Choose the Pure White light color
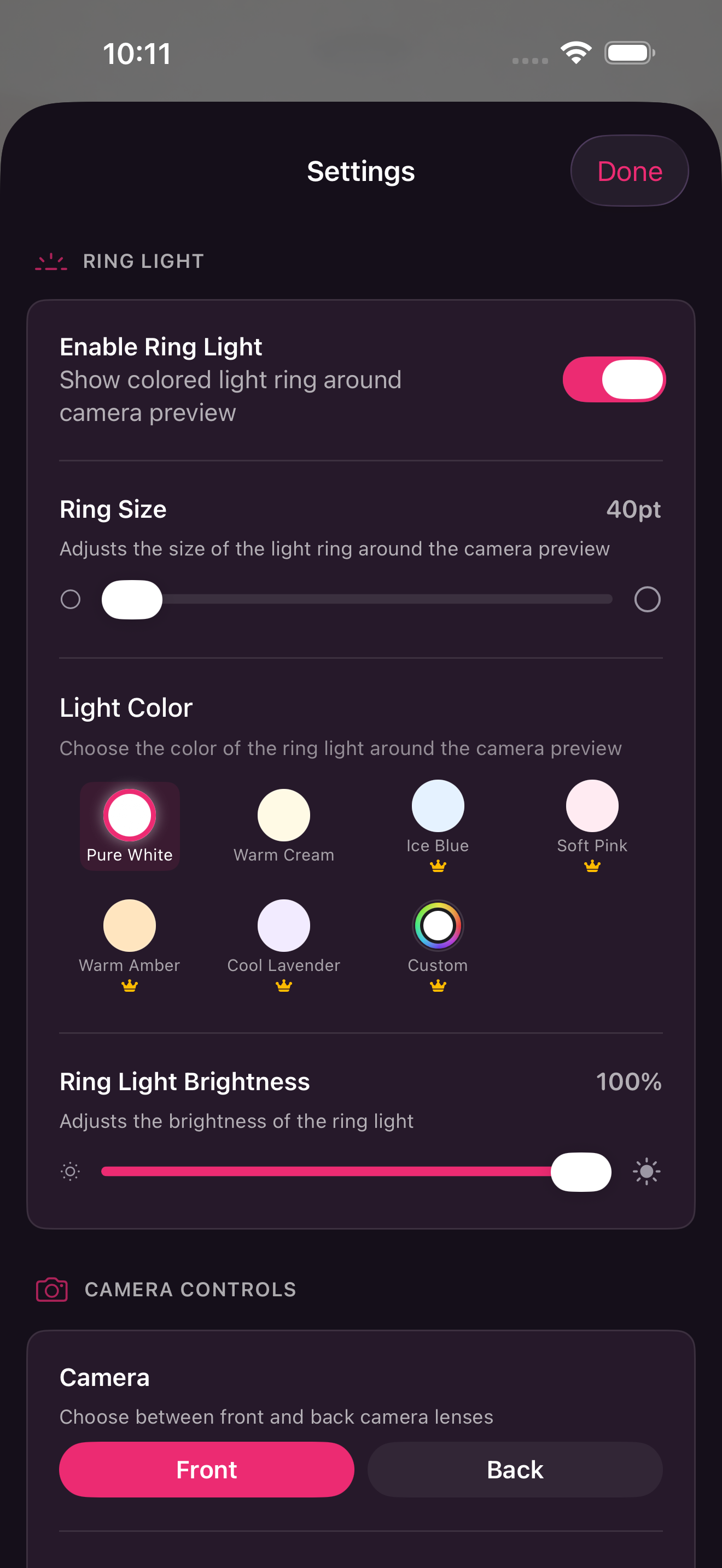 tap(130, 815)
